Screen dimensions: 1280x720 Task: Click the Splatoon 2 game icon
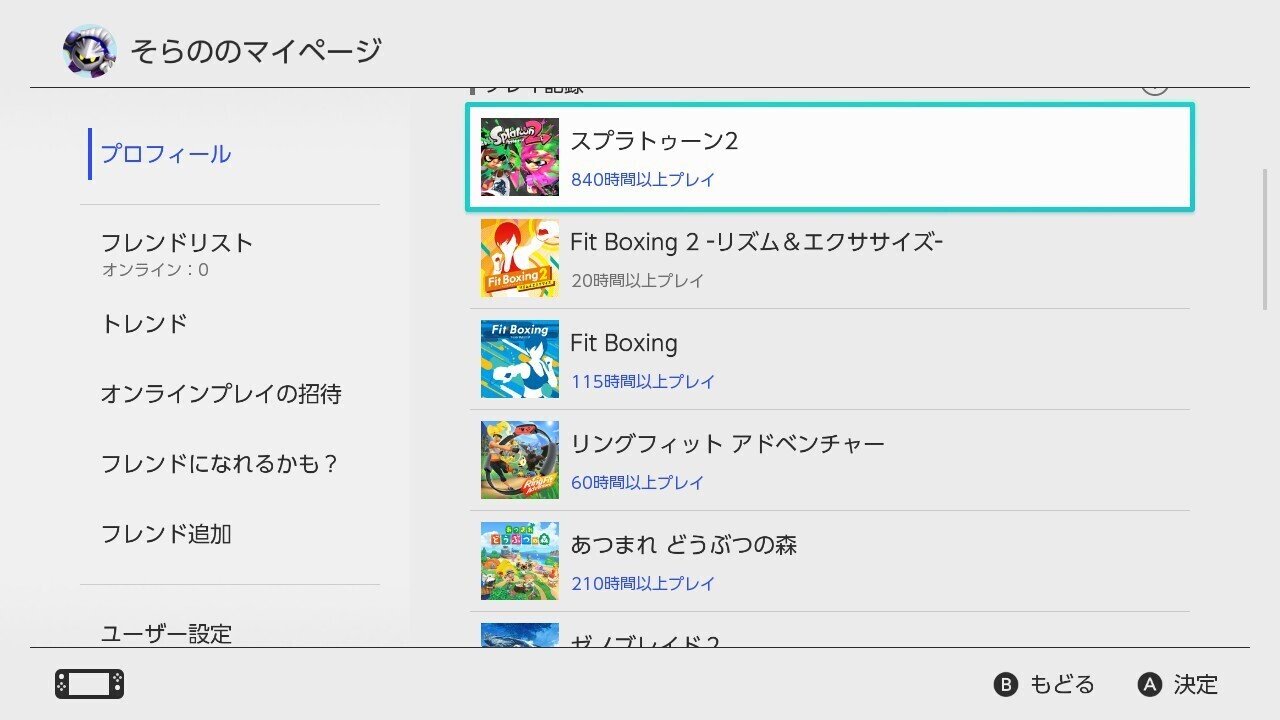(x=519, y=156)
